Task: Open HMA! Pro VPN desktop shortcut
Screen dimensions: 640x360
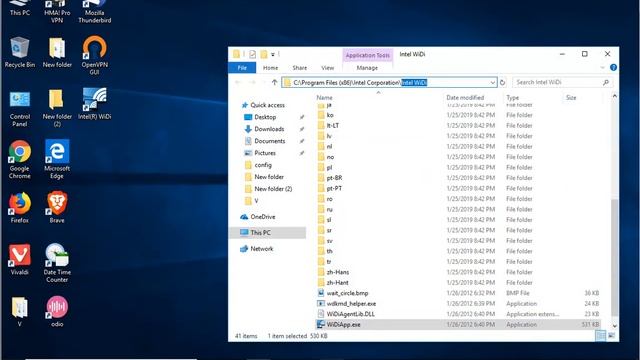Action: point(57,11)
